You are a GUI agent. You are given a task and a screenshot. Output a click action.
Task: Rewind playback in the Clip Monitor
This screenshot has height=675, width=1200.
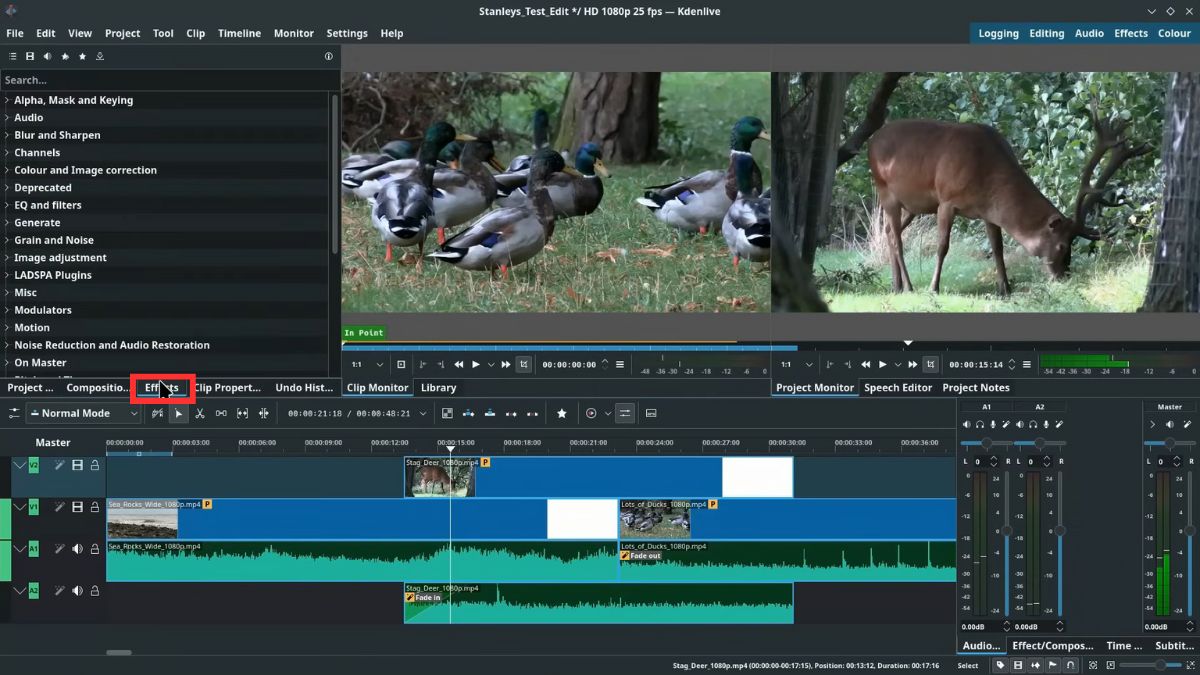pyautogui.click(x=459, y=365)
